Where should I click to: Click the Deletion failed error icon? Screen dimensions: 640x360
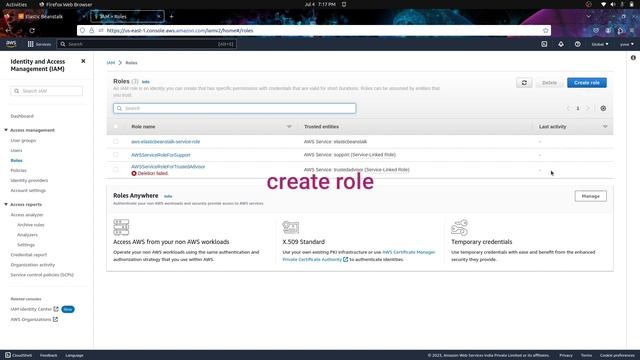(x=134, y=173)
